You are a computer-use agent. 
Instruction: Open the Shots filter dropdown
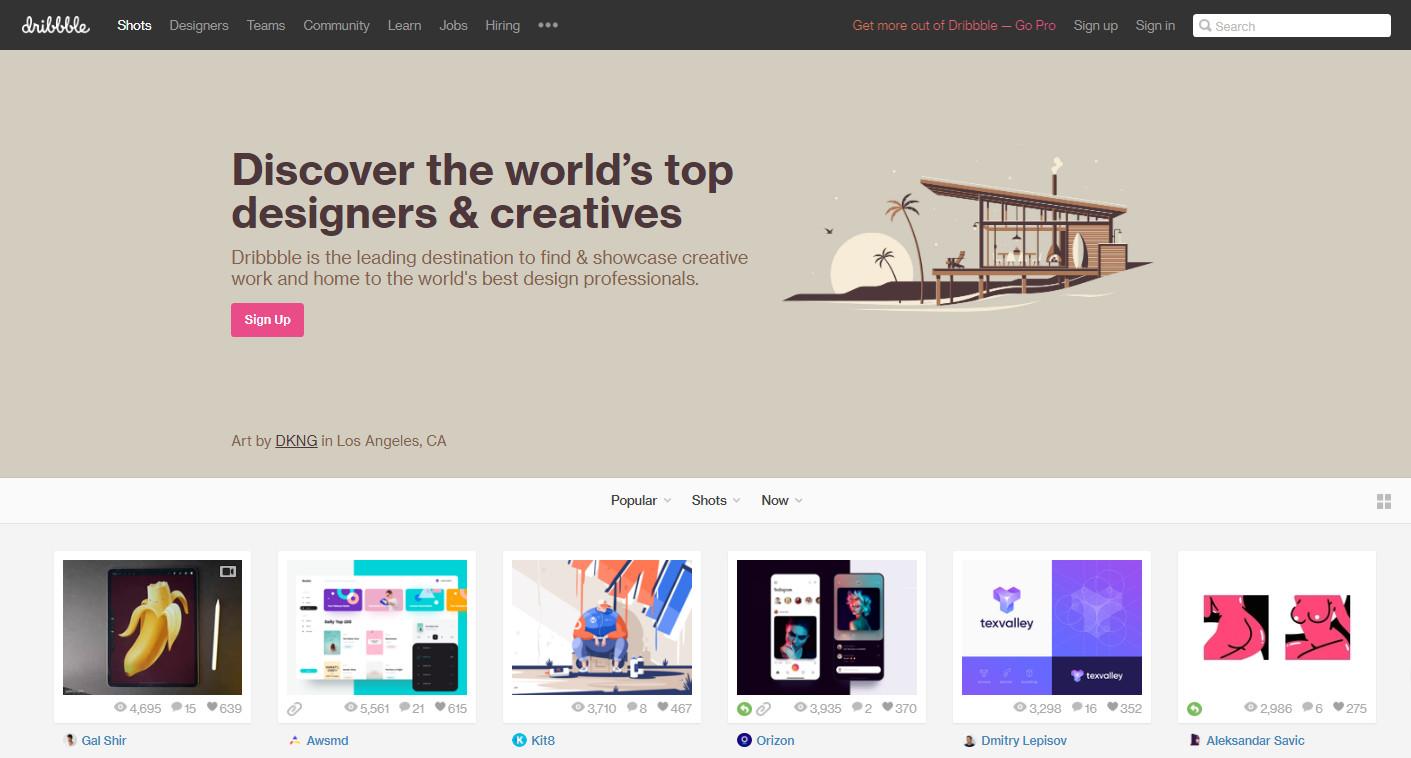click(x=716, y=500)
